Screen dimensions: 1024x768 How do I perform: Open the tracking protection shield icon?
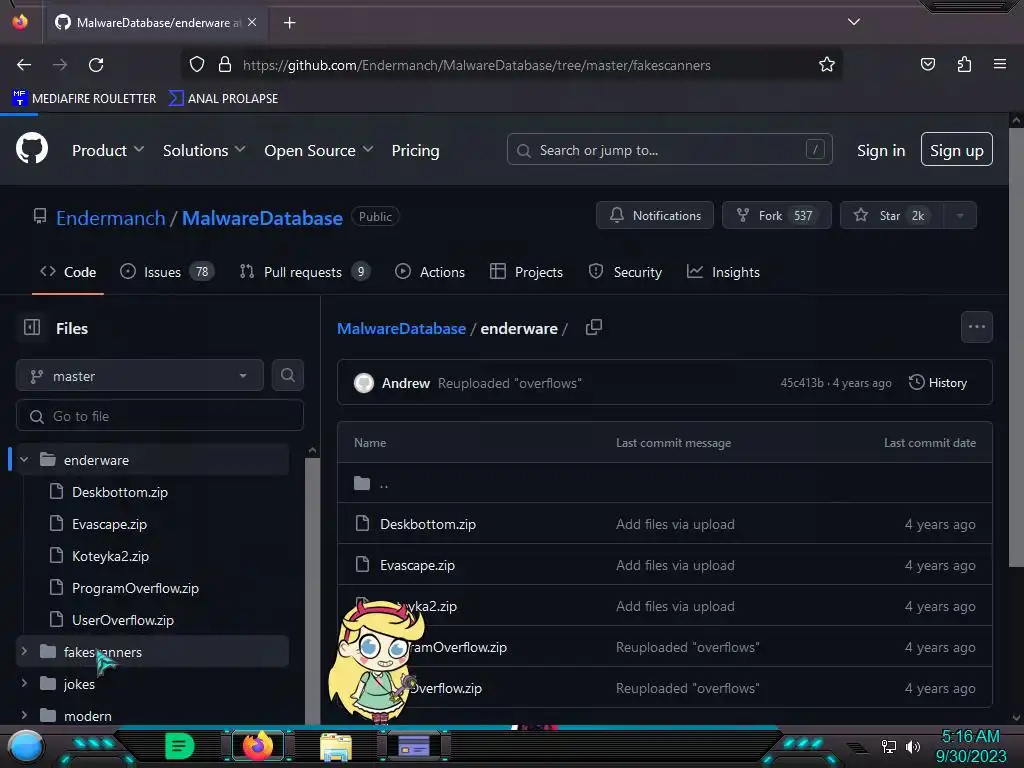click(197, 65)
